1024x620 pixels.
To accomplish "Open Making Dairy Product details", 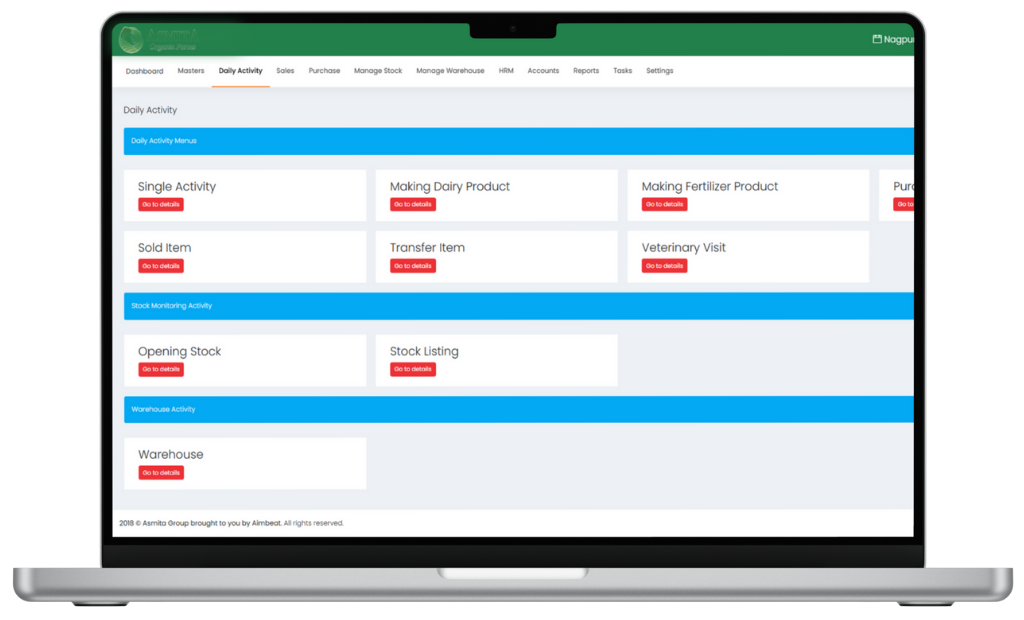I will click(411, 204).
